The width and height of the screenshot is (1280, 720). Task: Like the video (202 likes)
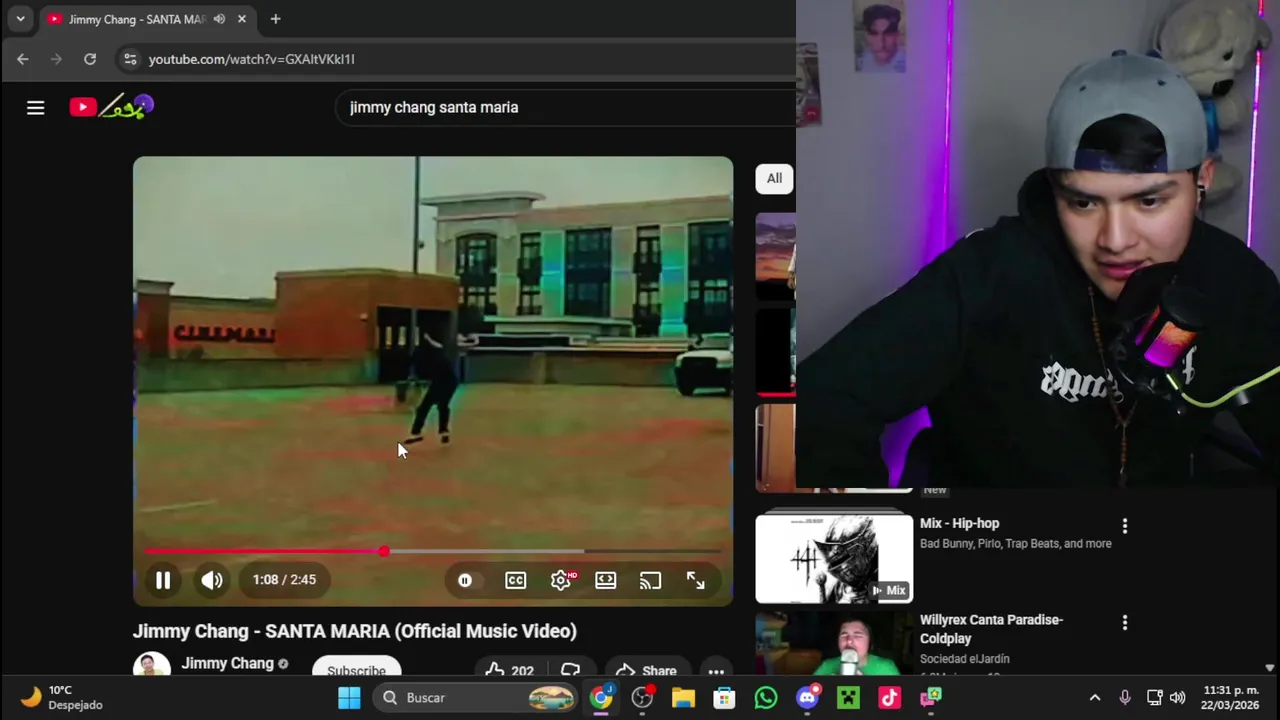pyautogui.click(x=510, y=668)
